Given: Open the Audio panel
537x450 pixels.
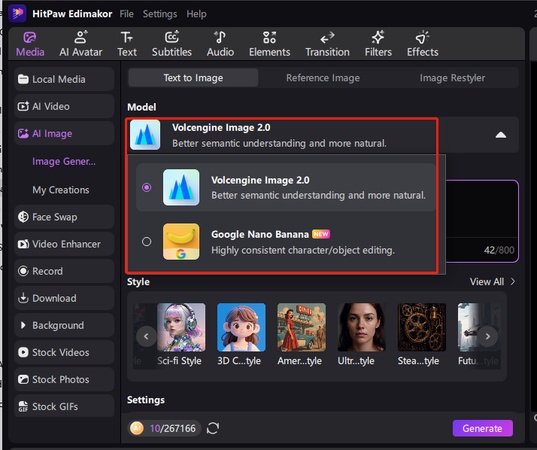Looking at the screenshot, I should [x=220, y=44].
